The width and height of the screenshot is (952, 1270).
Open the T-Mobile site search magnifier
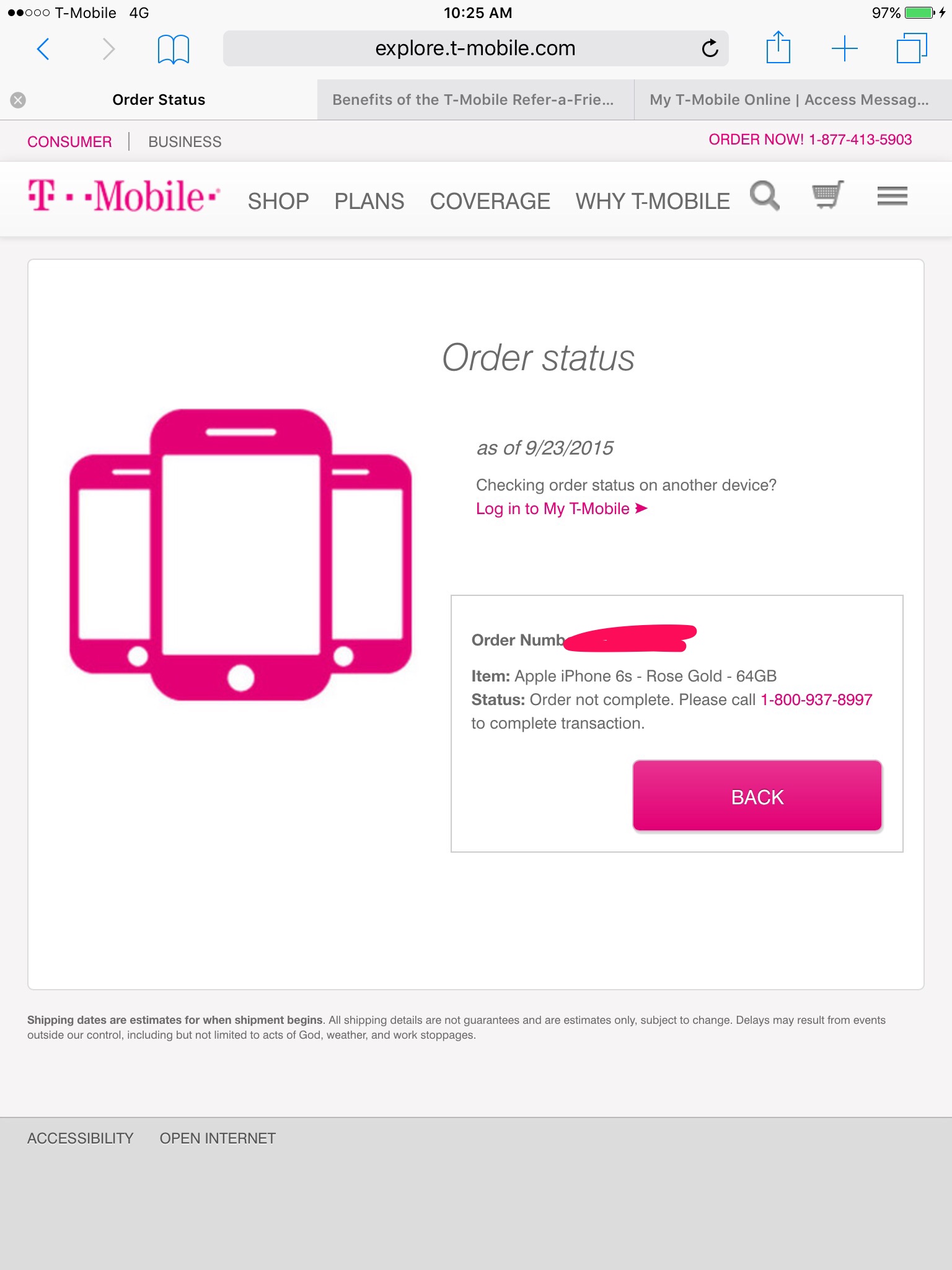point(765,196)
